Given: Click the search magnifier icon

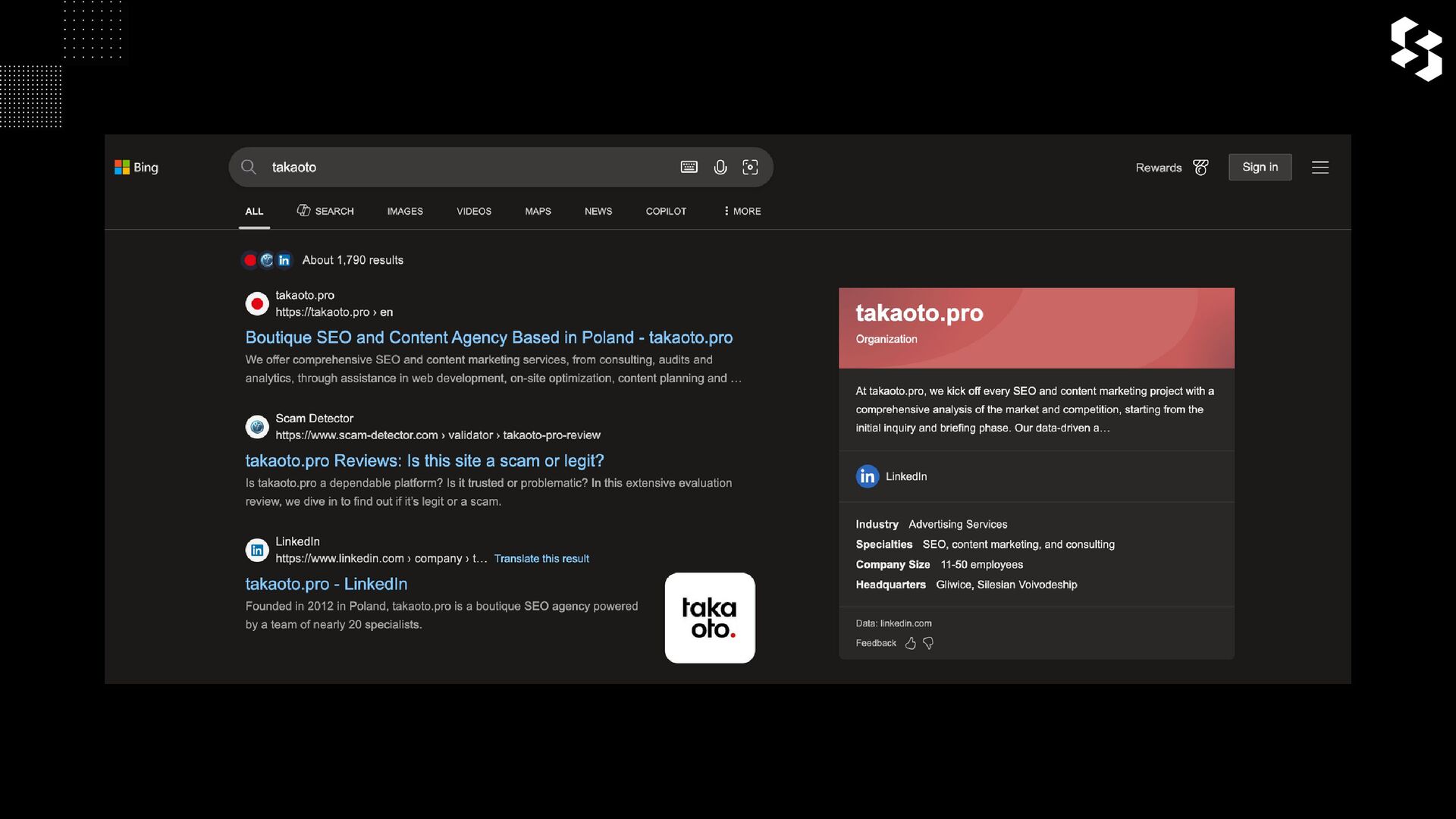Looking at the screenshot, I should click(249, 167).
